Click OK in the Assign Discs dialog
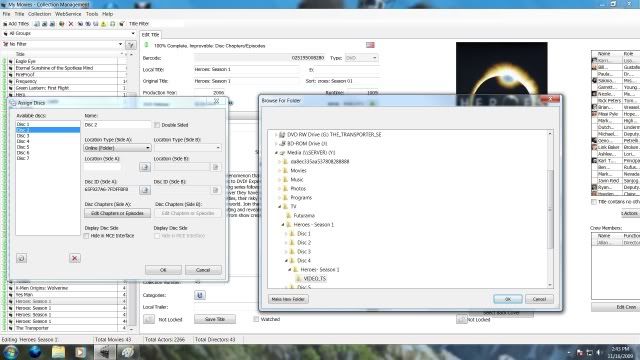Screen dimensions: 640x360 coord(163,270)
